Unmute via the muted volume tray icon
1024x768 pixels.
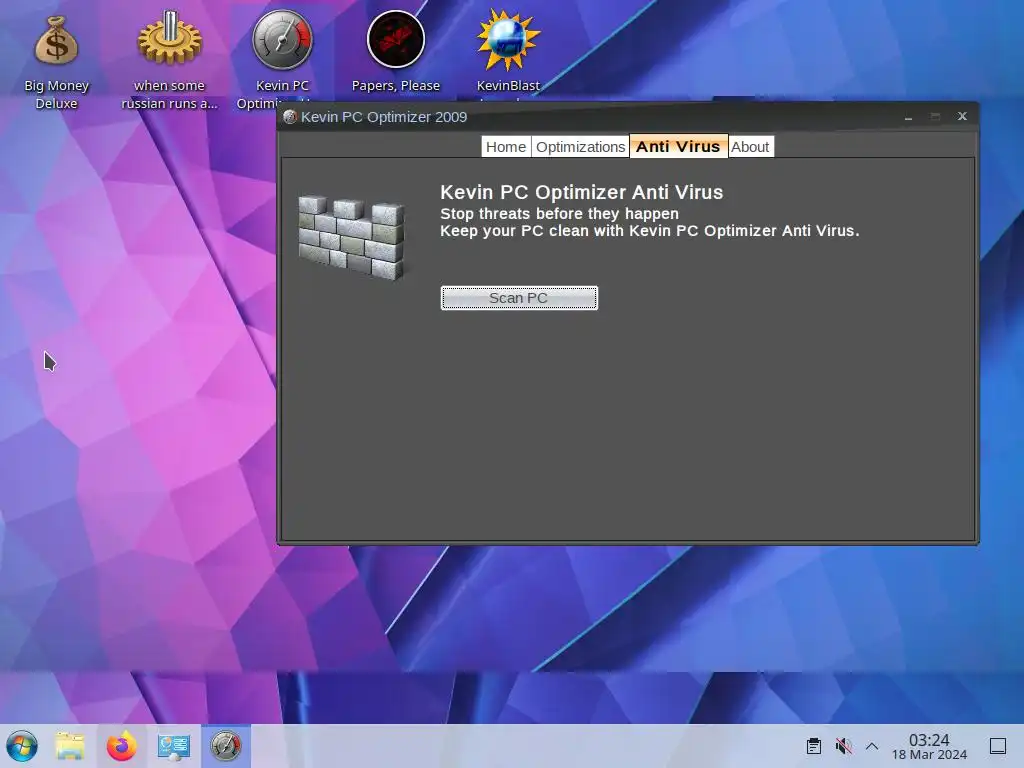point(843,746)
